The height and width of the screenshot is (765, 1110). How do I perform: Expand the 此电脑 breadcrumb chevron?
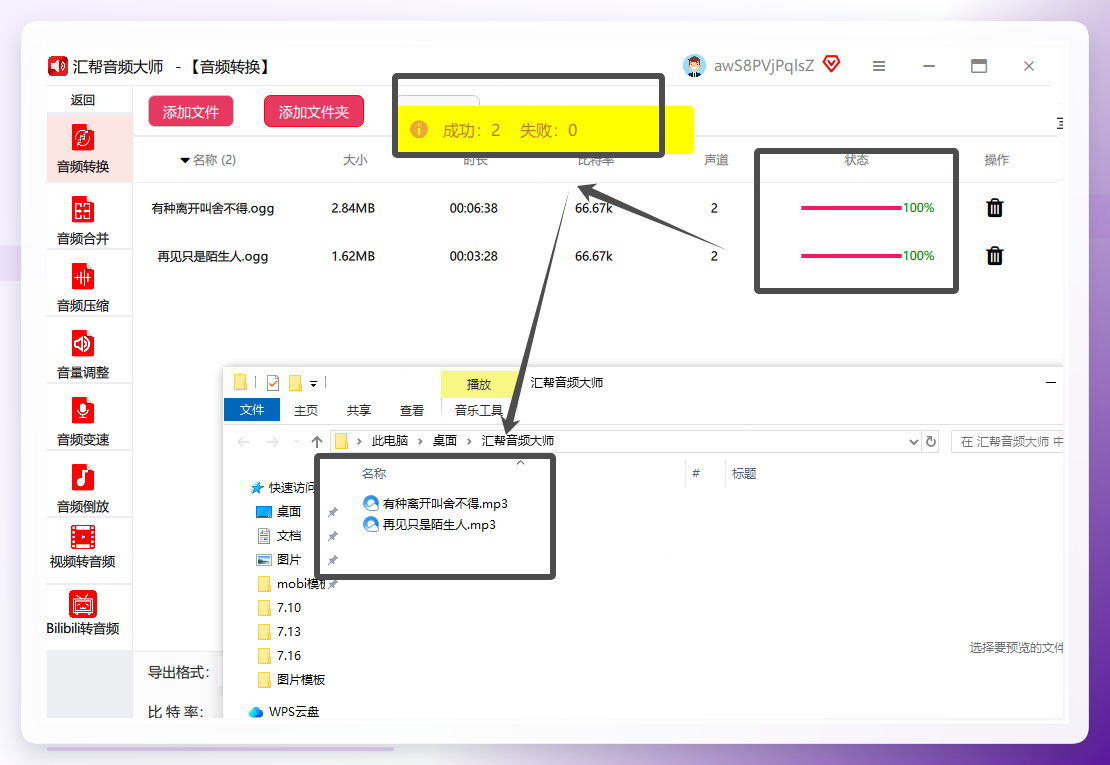[420, 442]
